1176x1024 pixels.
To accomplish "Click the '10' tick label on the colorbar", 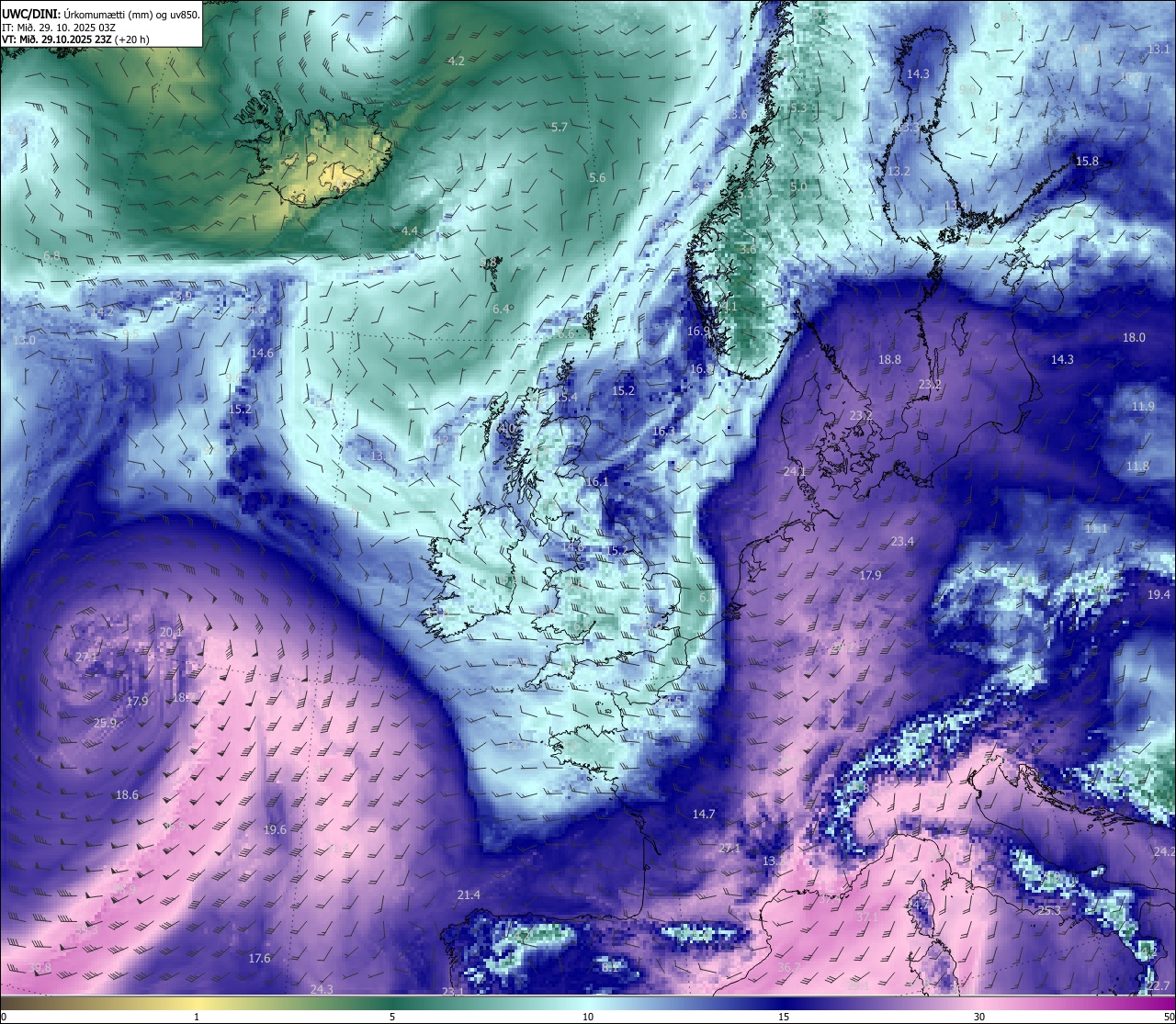I will (x=588, y=1017).
